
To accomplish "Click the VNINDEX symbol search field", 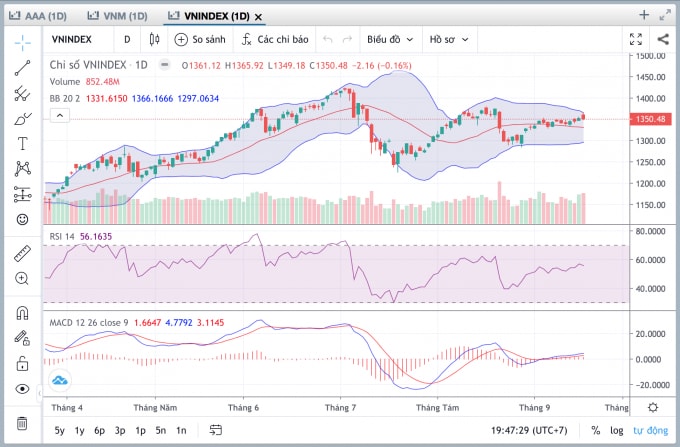I will click(x=72, y=39).
